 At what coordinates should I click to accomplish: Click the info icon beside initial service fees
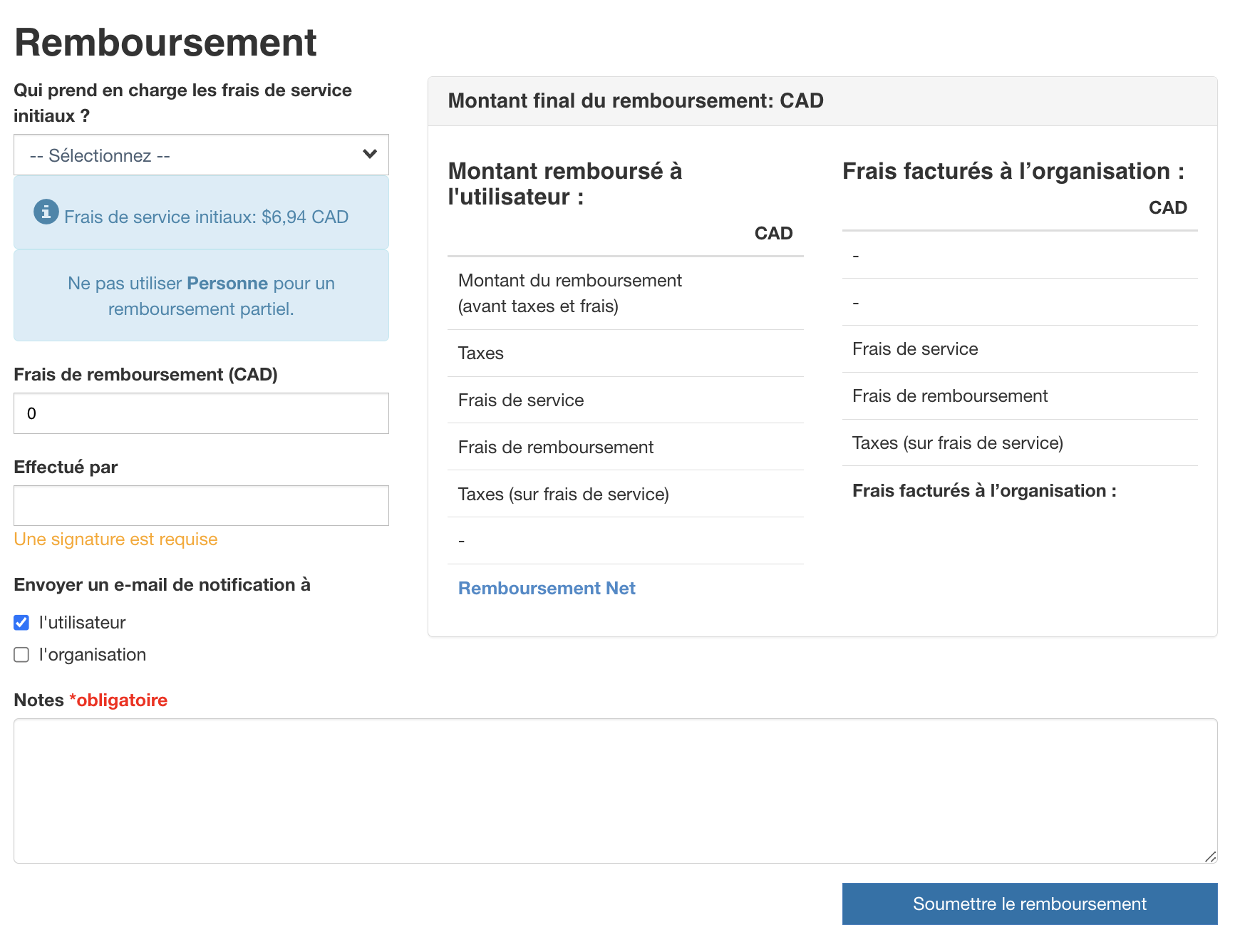point(46,212)
